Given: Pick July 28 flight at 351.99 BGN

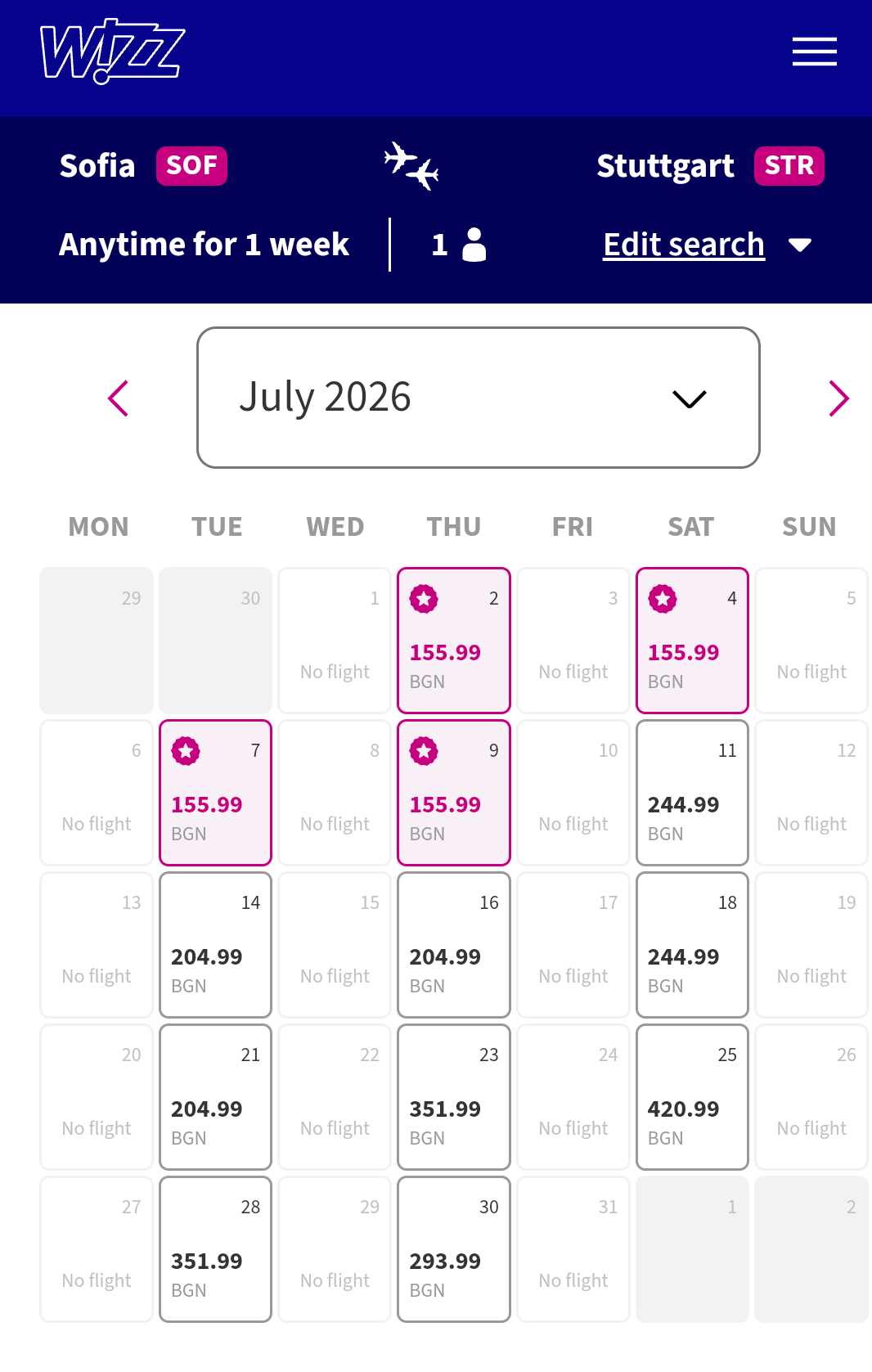Looking at the screenshot, I should (x=215, y=1249).
